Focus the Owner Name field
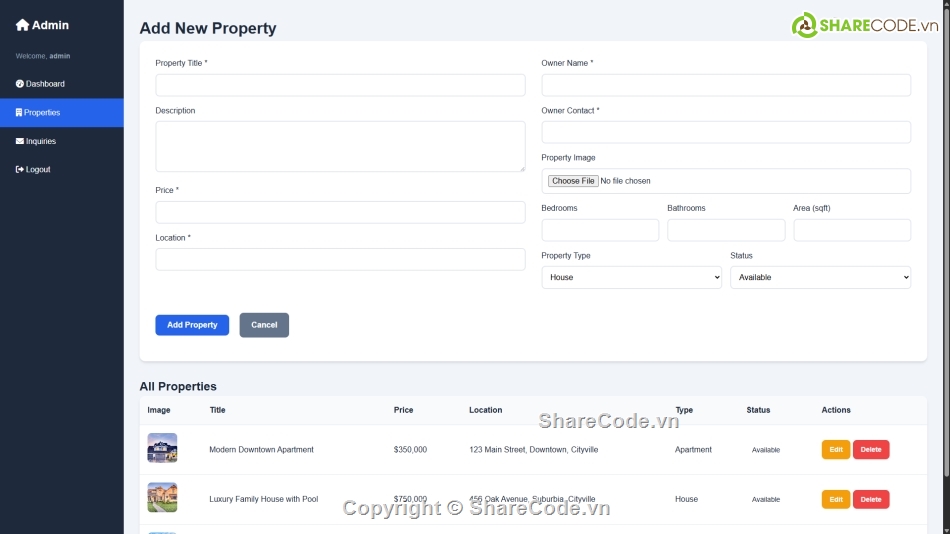Screen dimensions: 950x534 [x=726, y=85]
